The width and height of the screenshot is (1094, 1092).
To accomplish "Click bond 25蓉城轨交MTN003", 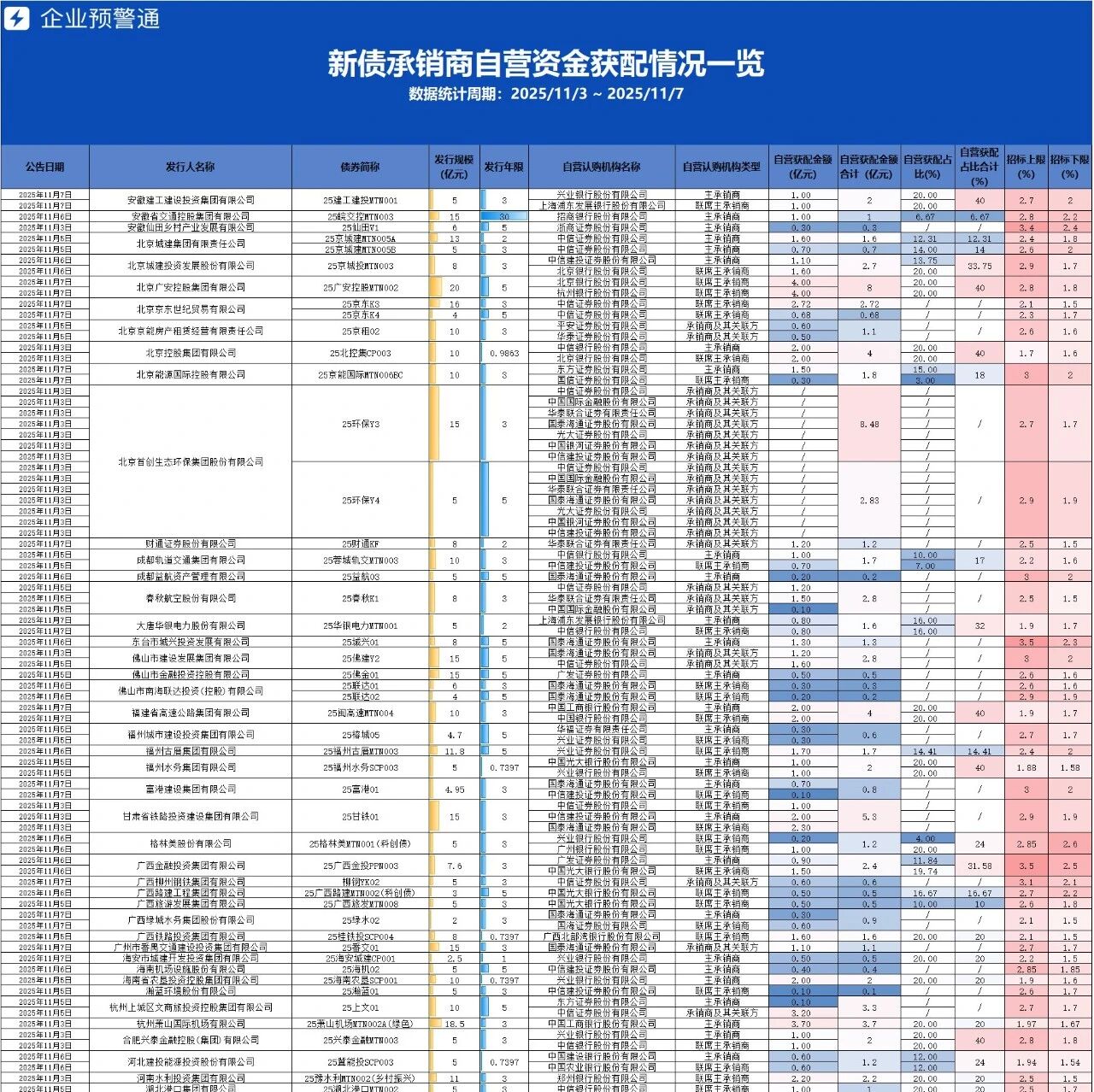I will coord(361,561).
